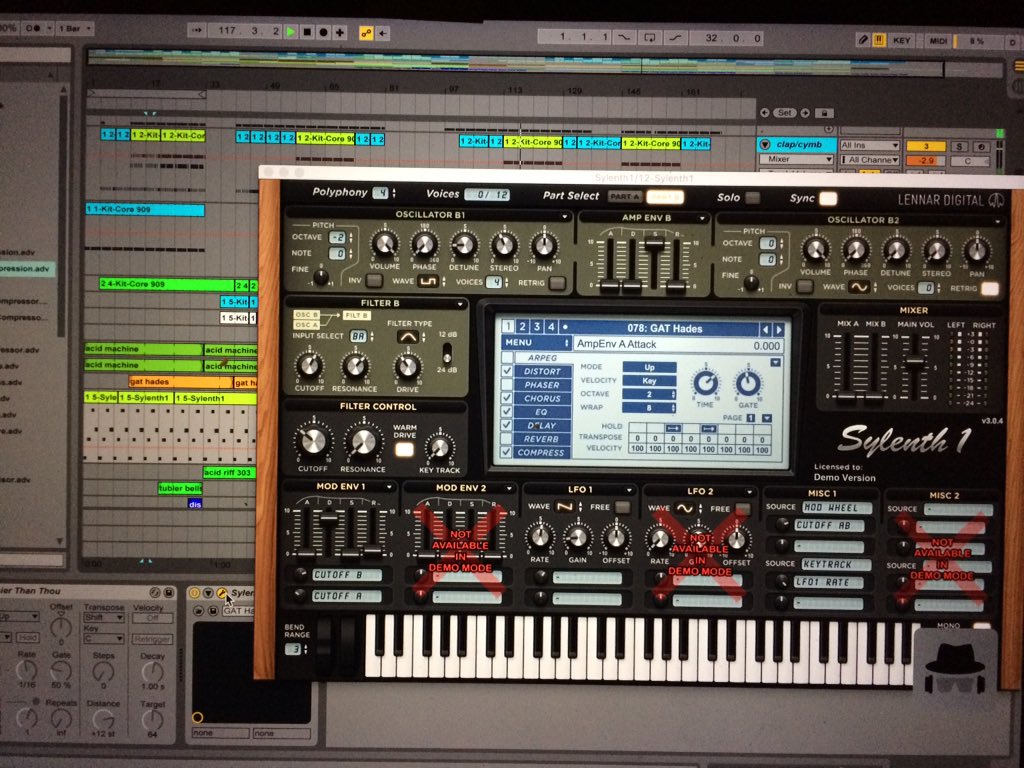Open the DELAY effect tab
This screenshot has height=768, width=1024.
pos(541,425)
